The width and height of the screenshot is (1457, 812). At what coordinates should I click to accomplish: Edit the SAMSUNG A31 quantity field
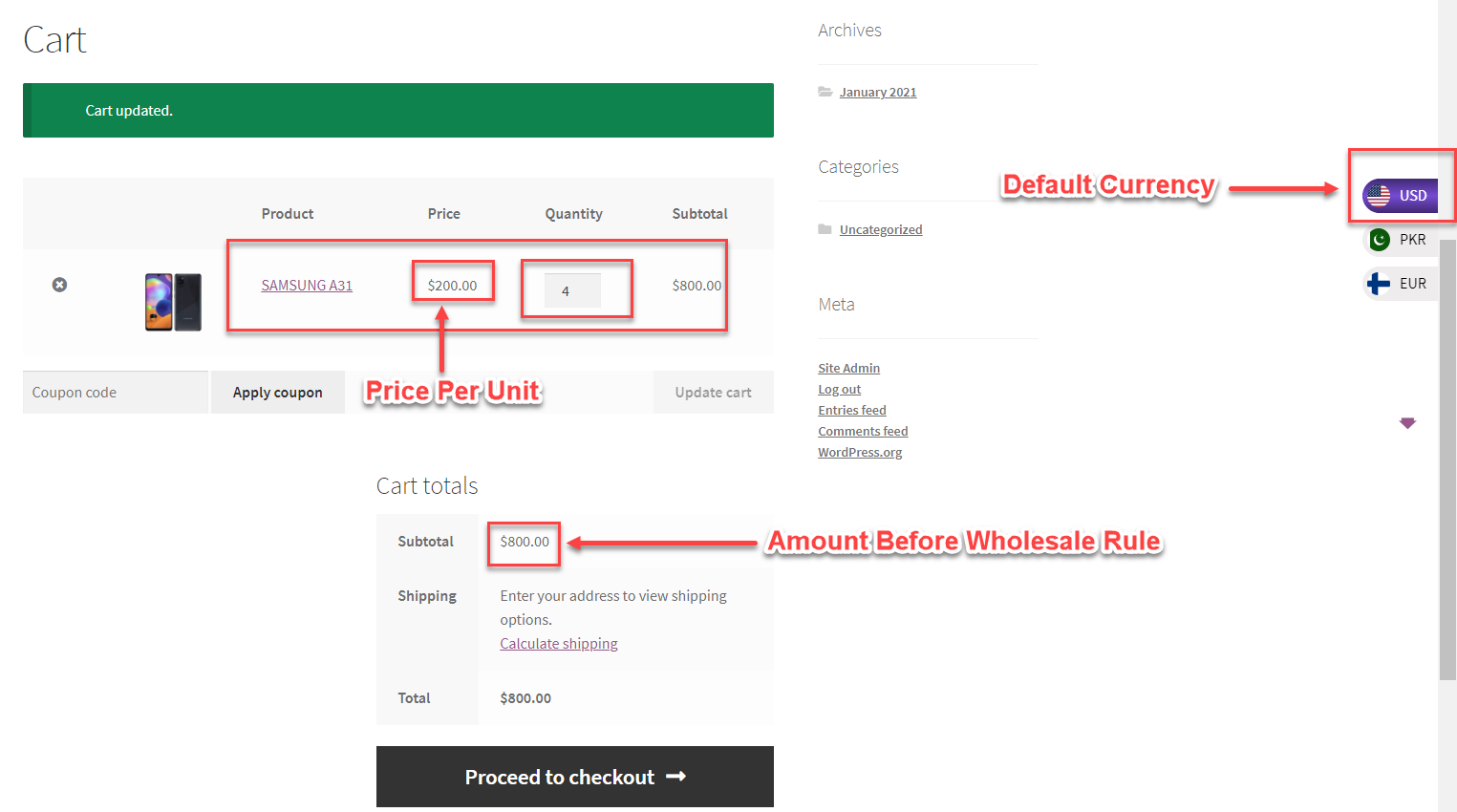coord(572,290)
